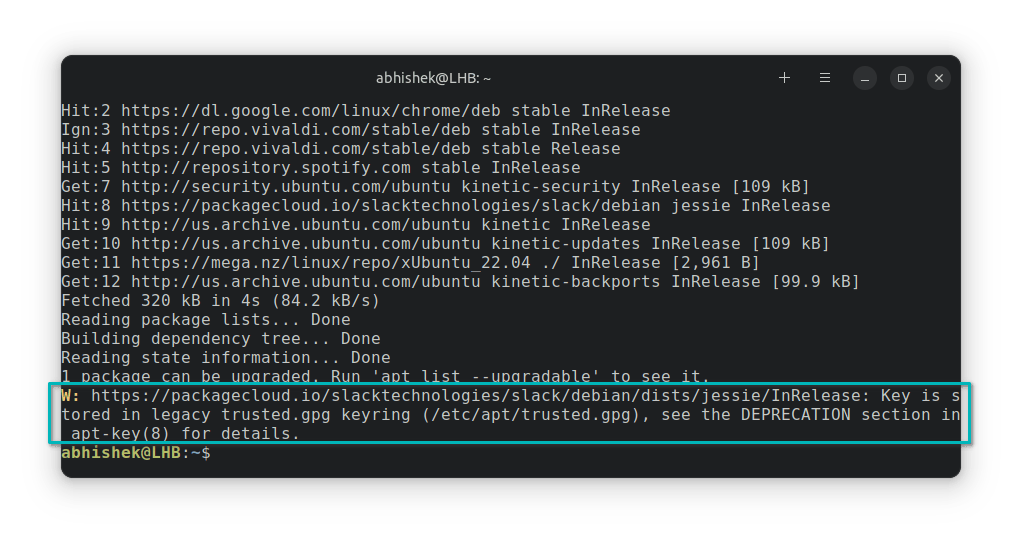This screenshot has height=545, width=1022.
Task: Open the terminal hamburger menu
Action: pos(825,78)
